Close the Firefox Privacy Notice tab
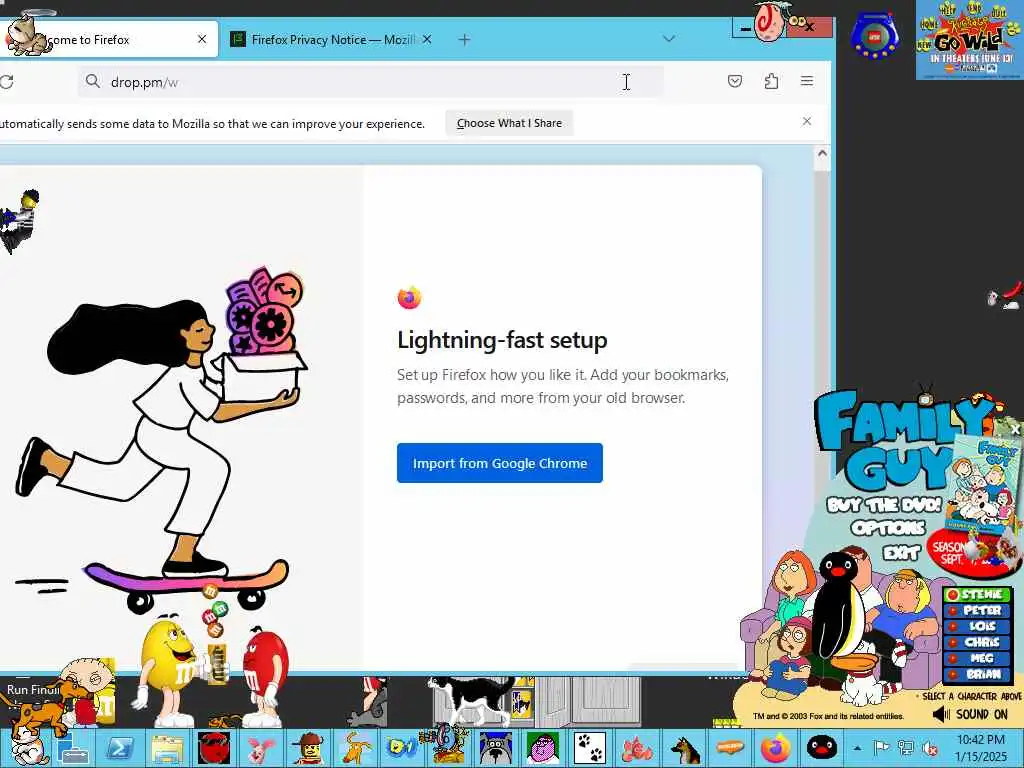The image size is (1024, 768). click(x=427, y=39)
